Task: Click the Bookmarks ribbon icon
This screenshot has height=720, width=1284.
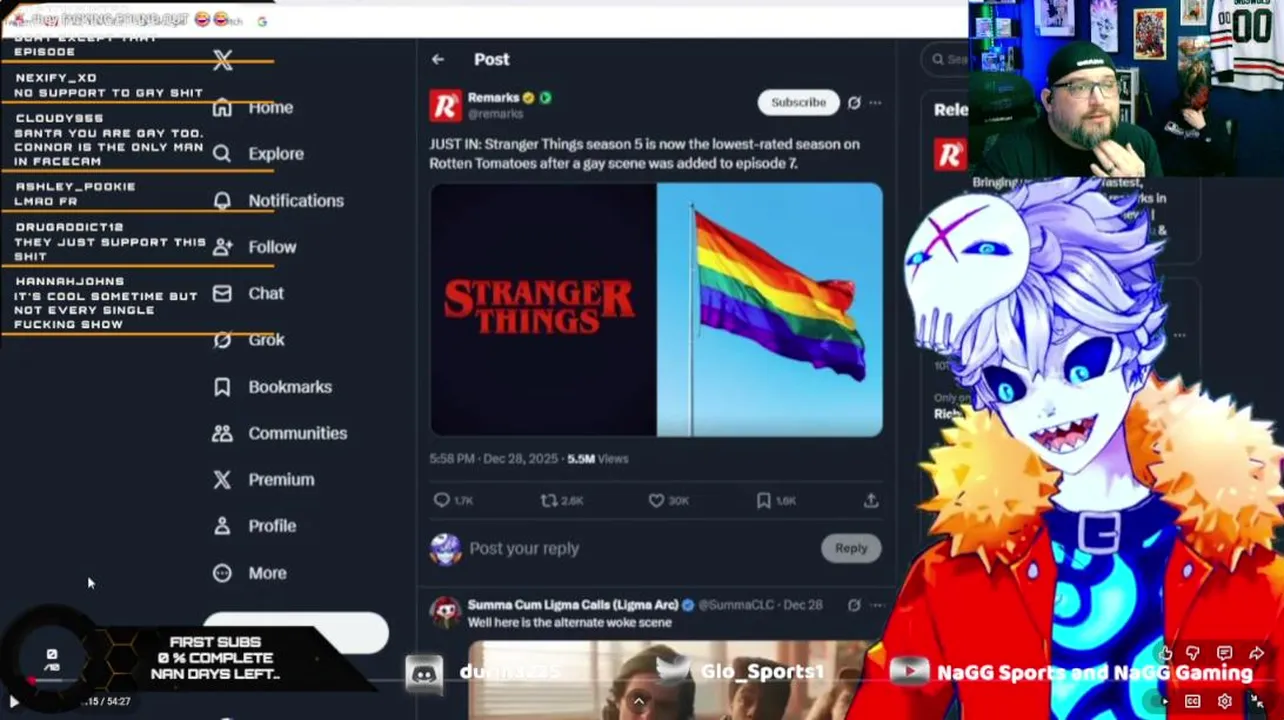Action: coord(222,386)
